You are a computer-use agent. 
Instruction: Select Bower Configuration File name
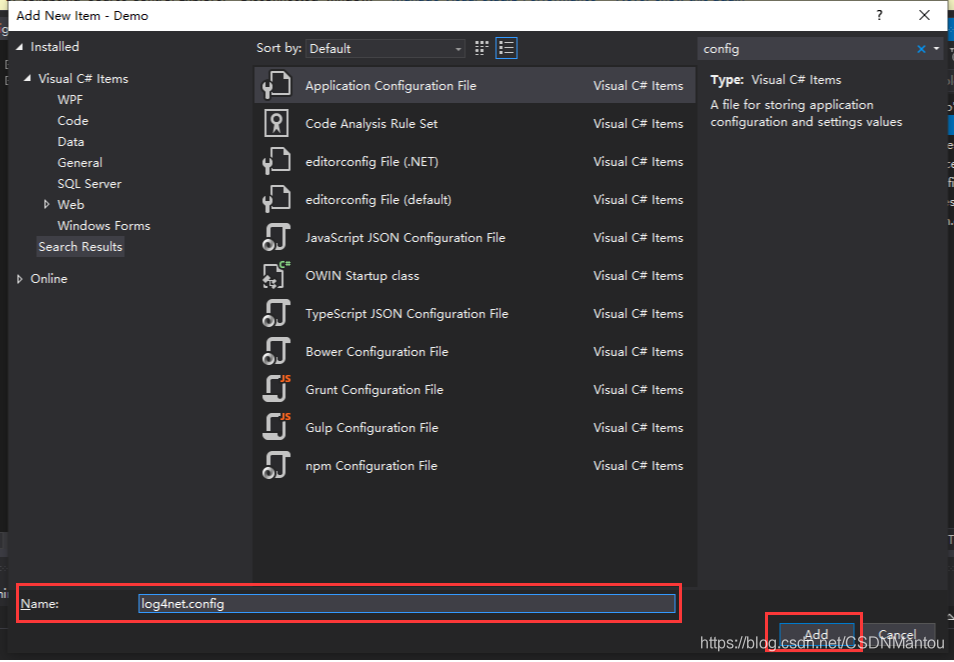(x=377, y=352)
